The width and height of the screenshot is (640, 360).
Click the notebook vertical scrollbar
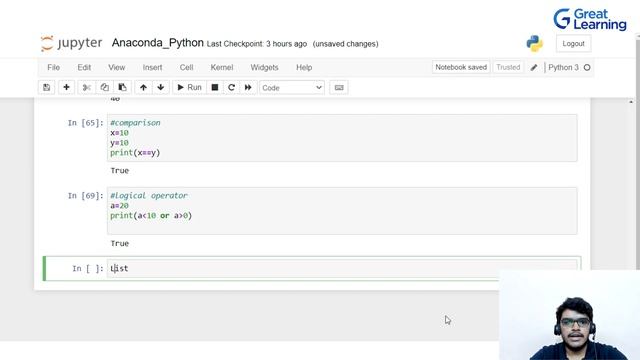click(631, 184)
